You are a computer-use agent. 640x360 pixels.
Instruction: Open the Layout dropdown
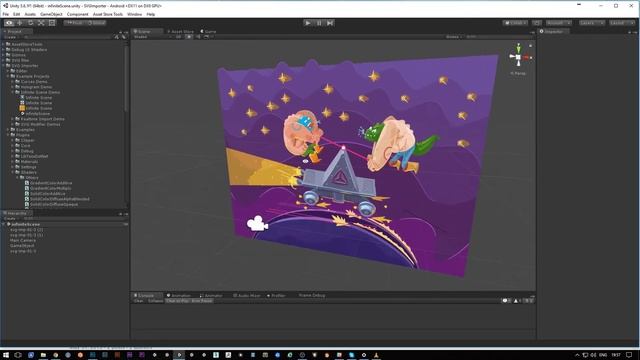(x=622, y=23)
